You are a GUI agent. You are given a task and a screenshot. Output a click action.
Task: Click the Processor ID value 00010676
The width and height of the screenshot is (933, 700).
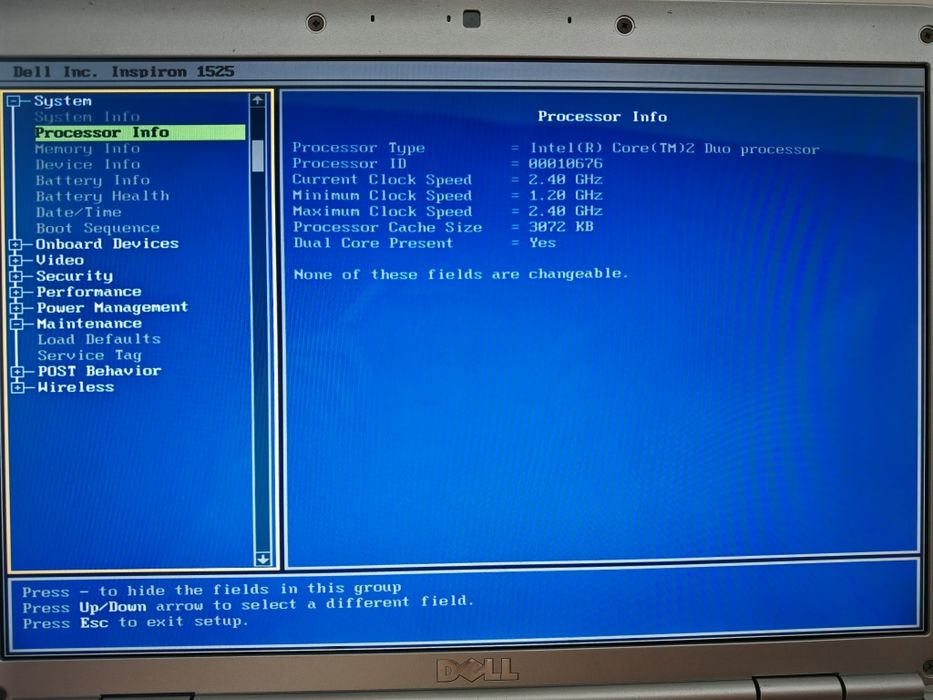point(565,164)
